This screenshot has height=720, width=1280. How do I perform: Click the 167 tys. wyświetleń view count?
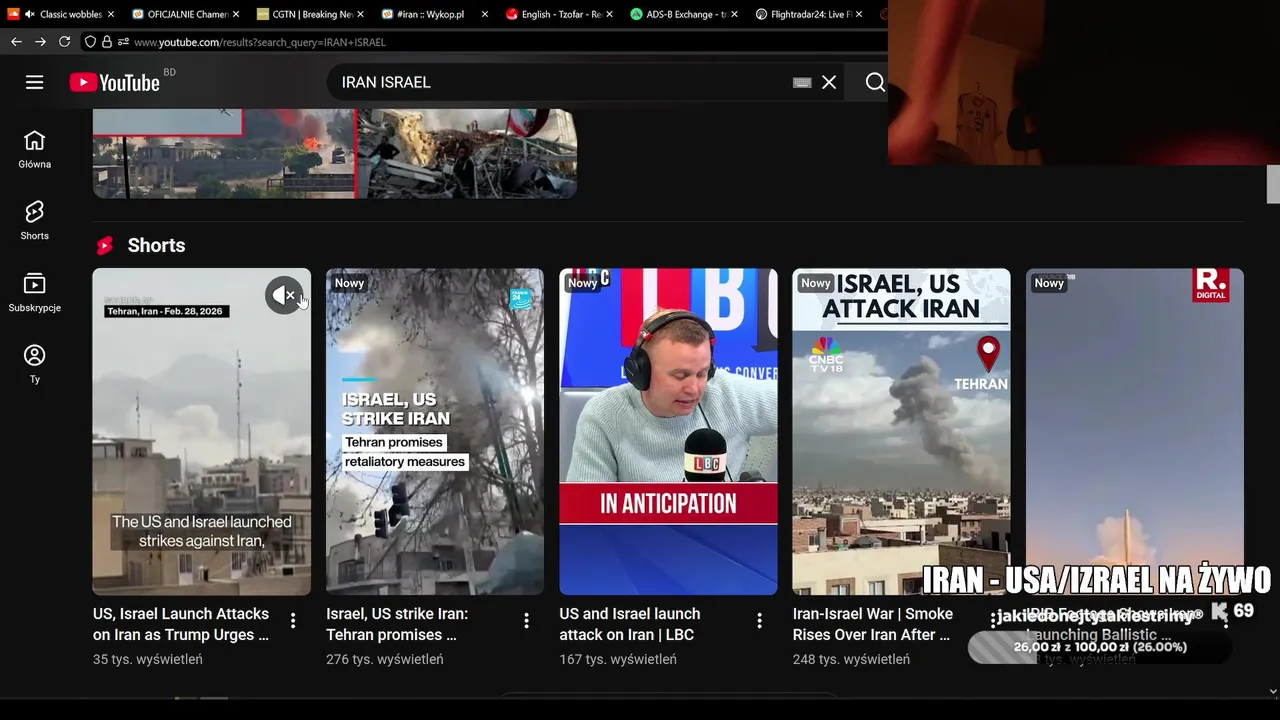618,659
